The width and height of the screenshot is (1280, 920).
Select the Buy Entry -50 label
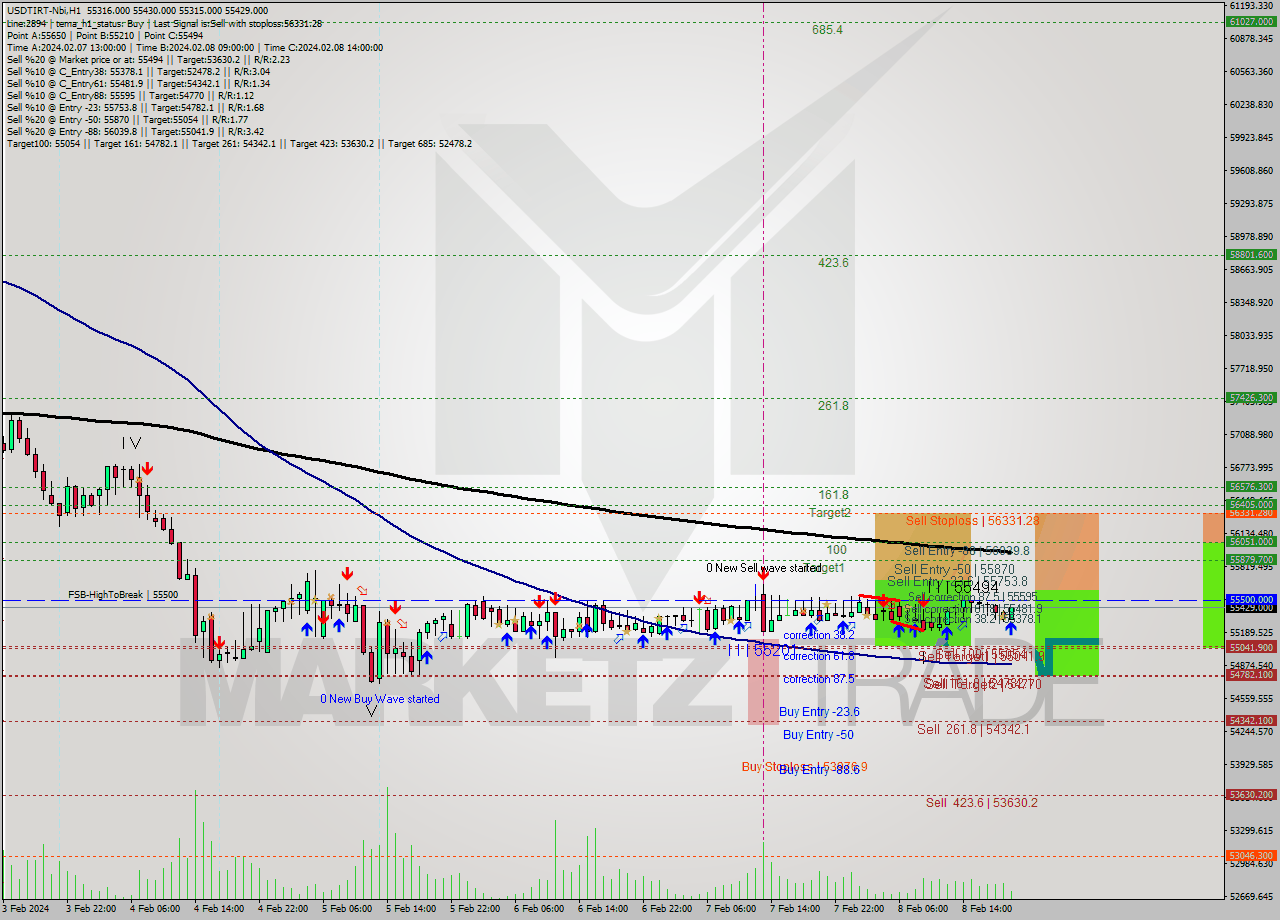click(818, 735)
